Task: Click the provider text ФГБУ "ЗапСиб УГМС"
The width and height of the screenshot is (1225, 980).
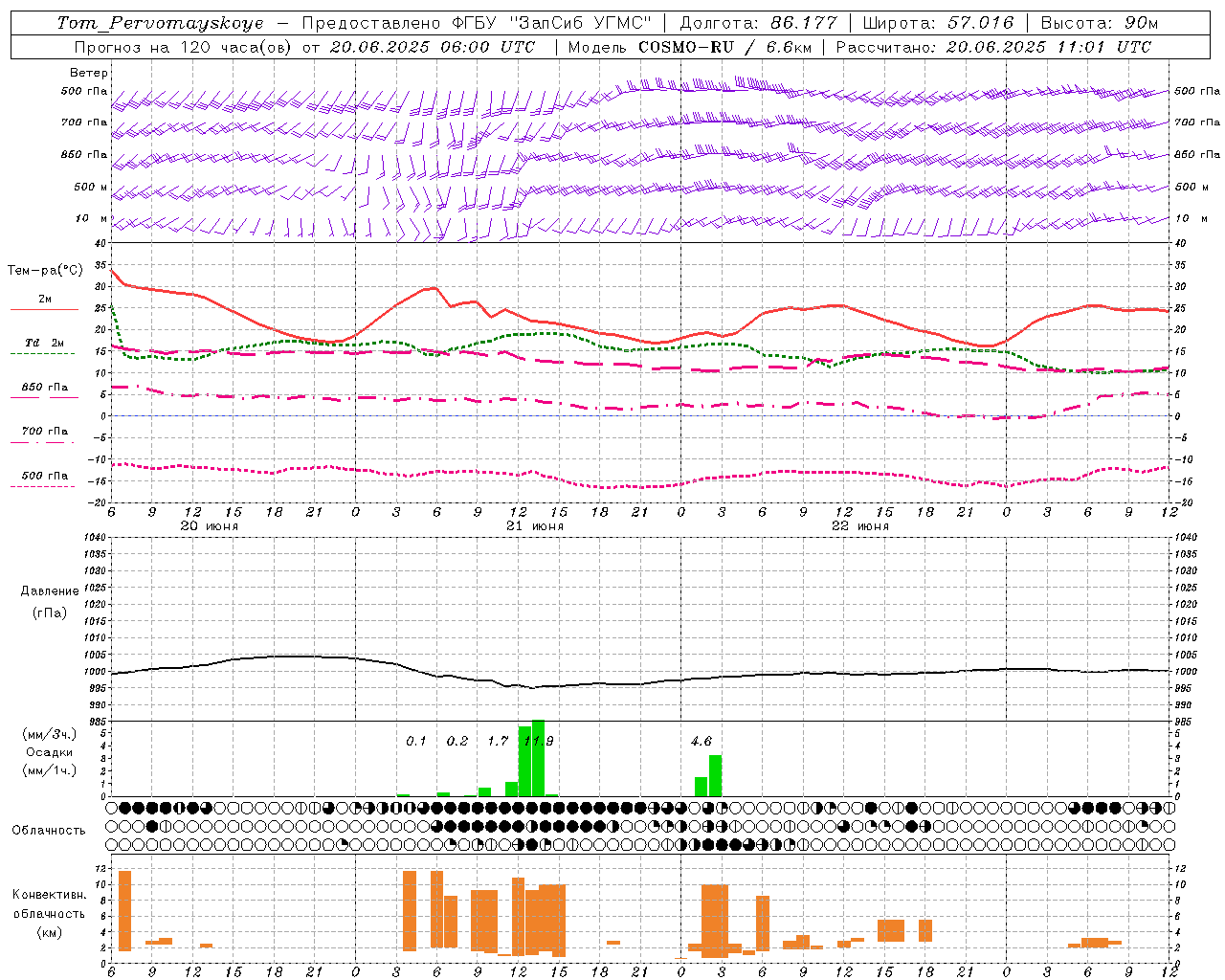Action: [551, 23]
